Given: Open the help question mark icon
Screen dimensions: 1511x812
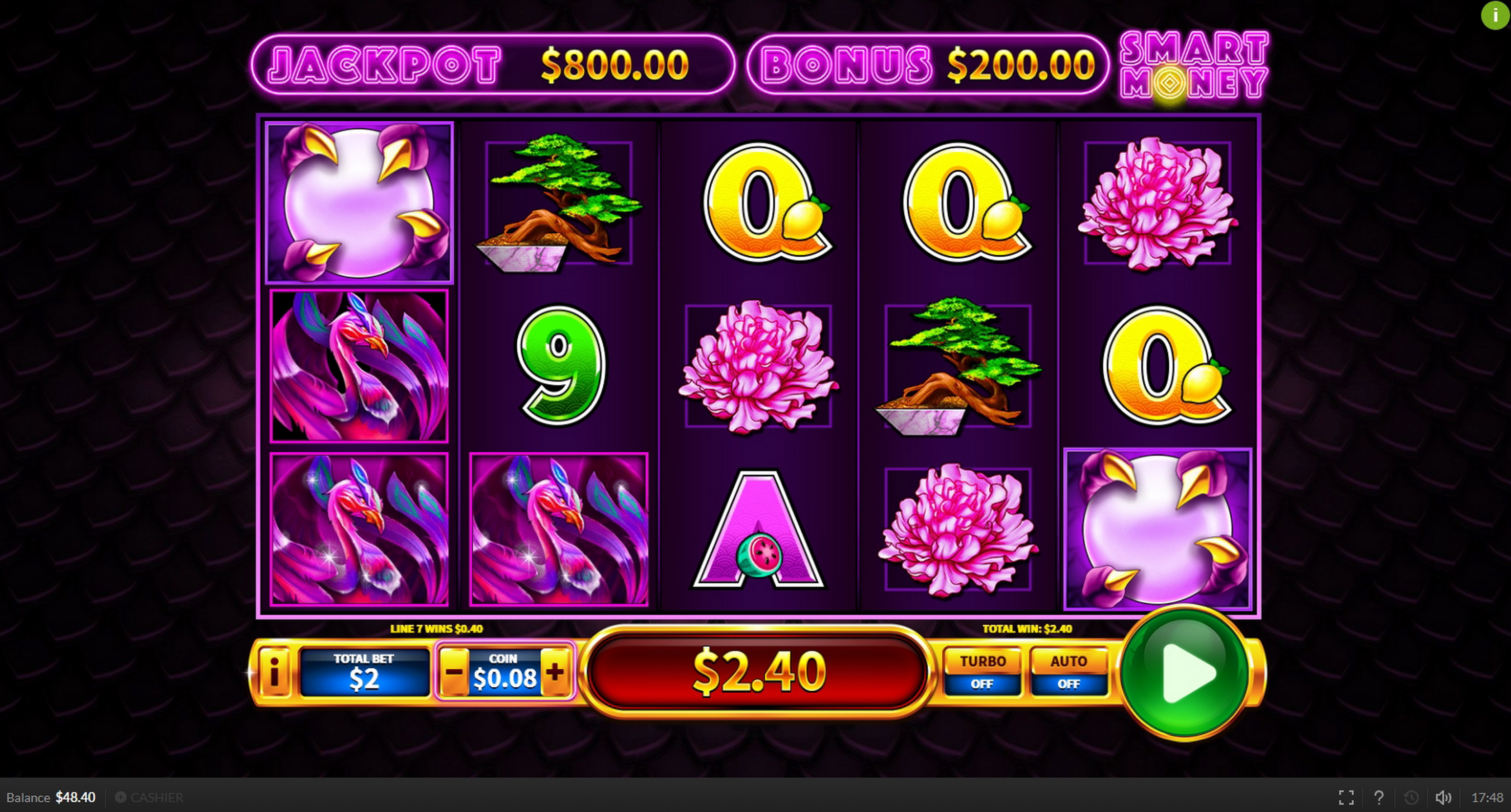Looking at the screenshot, I should pyautogui.click(x=1379, y=798).
